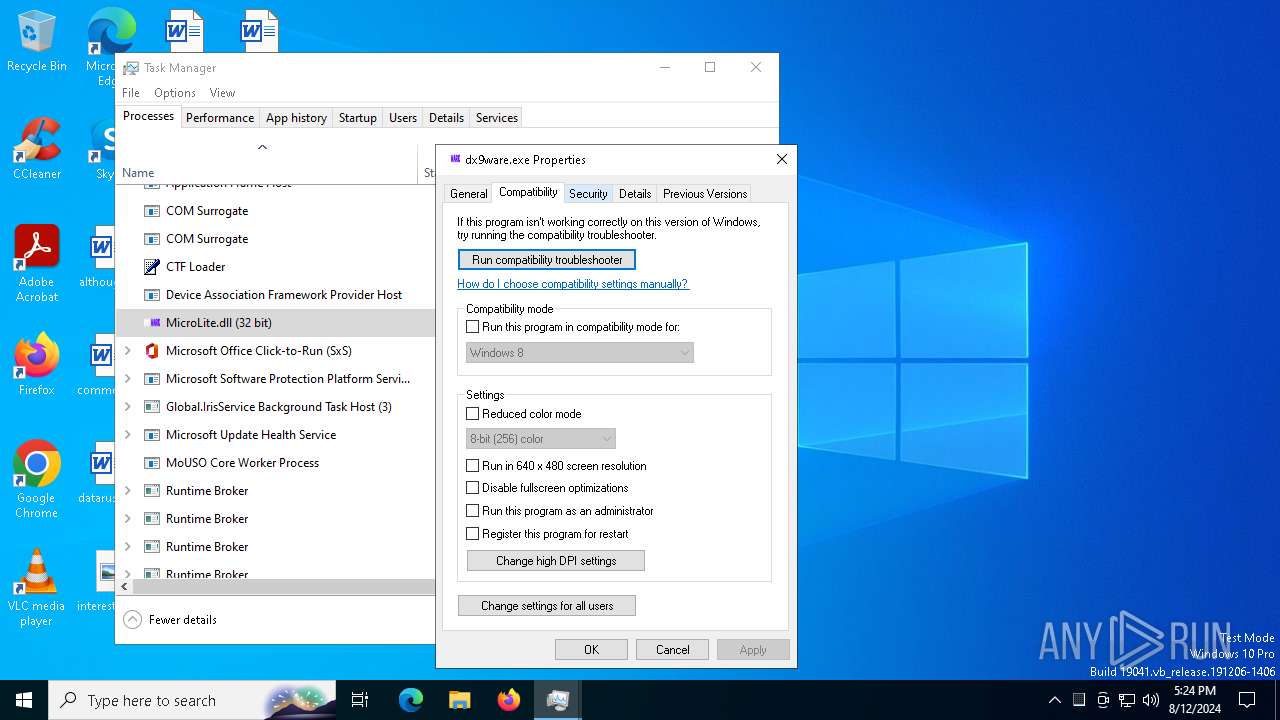1280x720 pixels.
Task: Open 'How do I choose compatibility settings manually?' link
Action: coord(573,284)
